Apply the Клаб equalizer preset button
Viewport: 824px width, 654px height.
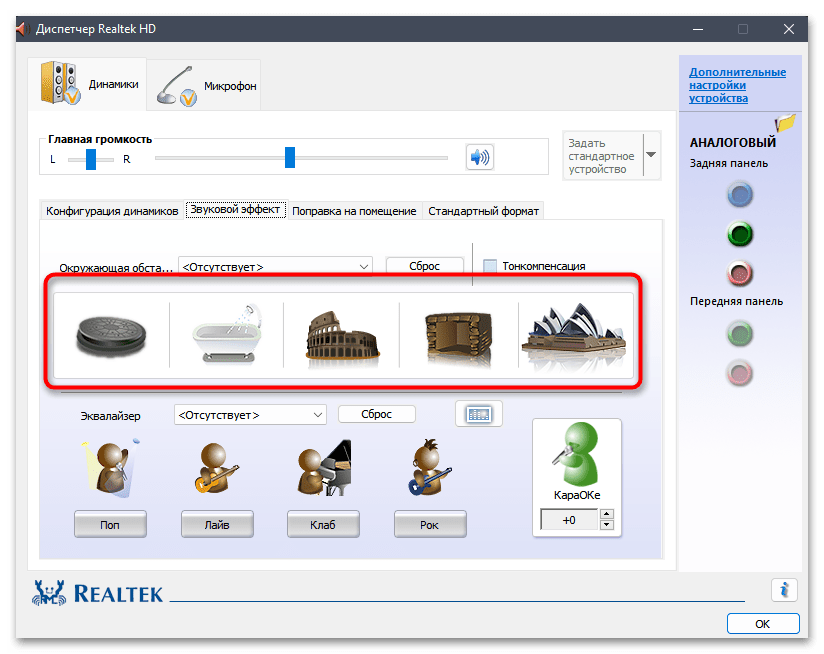pos(323,524)
